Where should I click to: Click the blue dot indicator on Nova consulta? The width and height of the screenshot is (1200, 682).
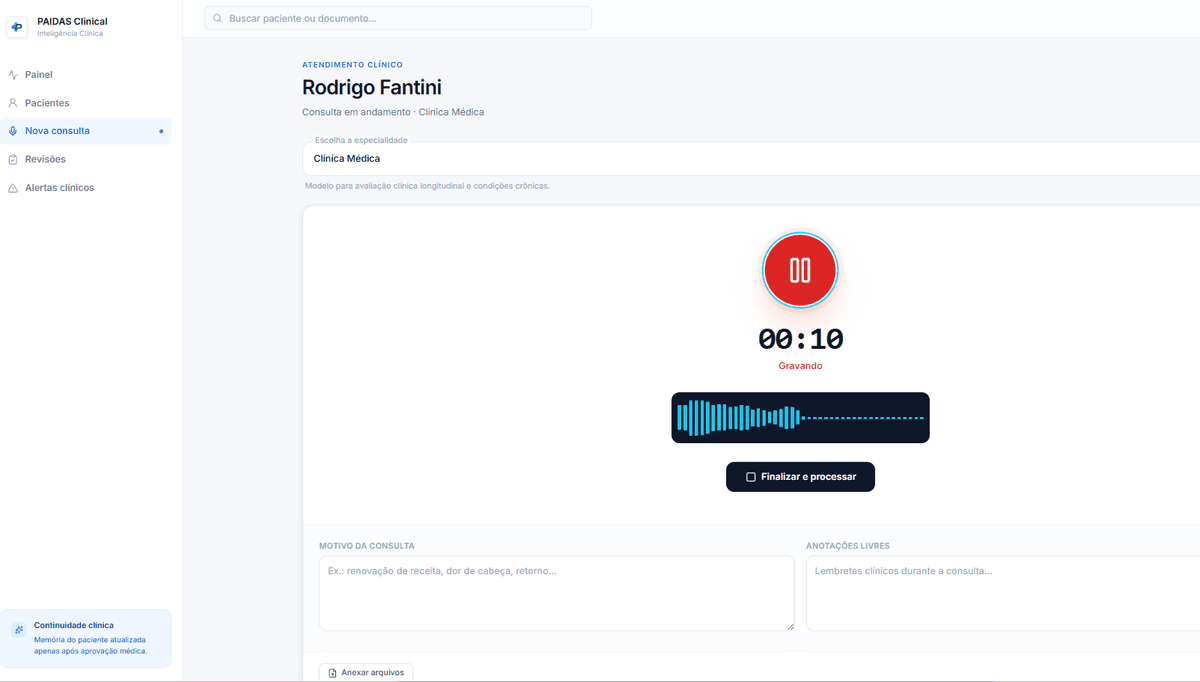pyautogui.click(x=161, y=131)
